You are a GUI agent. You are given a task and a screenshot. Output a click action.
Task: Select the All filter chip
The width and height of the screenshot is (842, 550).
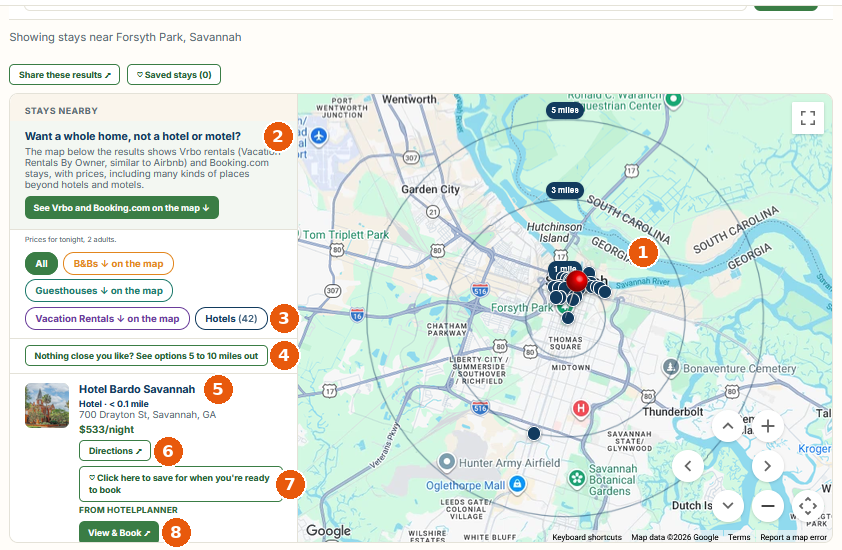click(x=41, y=264)
